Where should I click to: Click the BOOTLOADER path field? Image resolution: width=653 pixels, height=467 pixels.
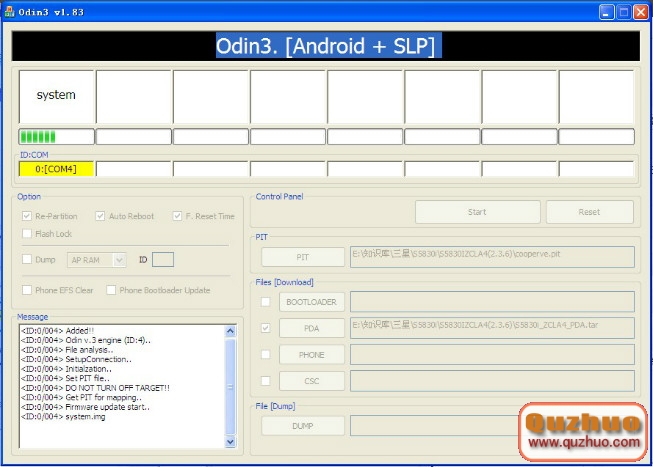coord(492,302)
